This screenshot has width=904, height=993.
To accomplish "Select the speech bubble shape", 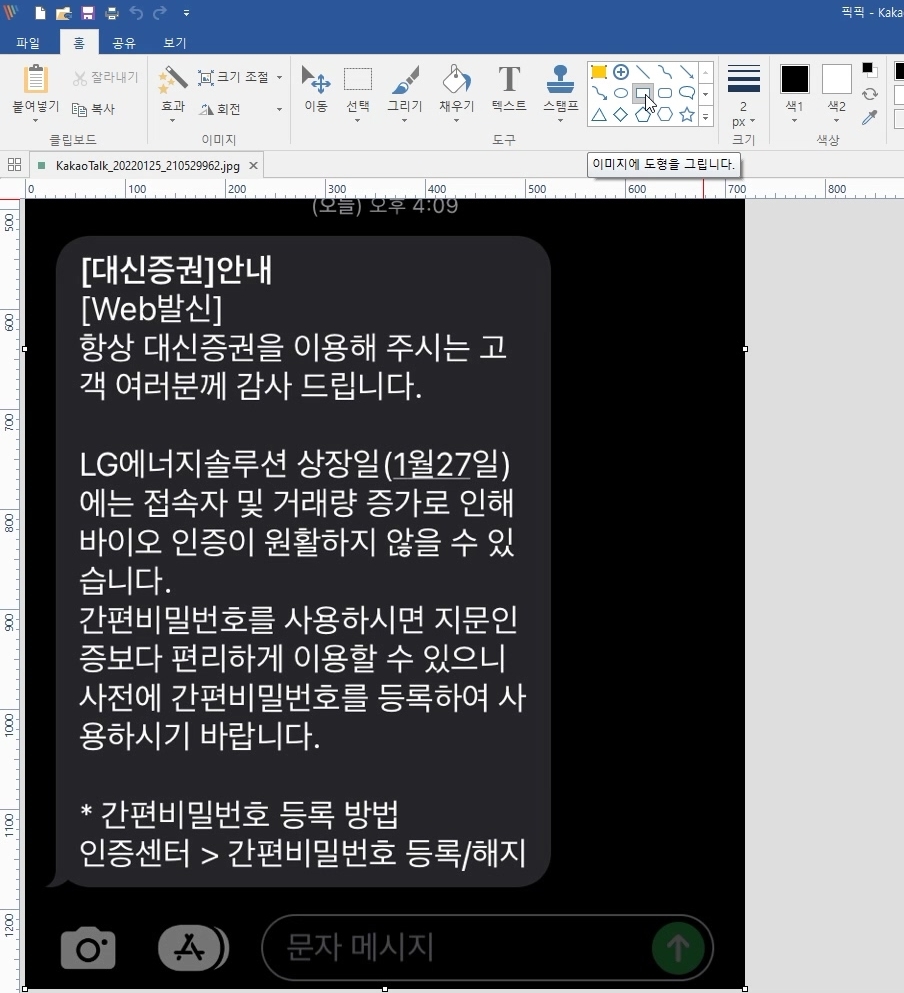I will pyautogui.click(x=687, y=93).
